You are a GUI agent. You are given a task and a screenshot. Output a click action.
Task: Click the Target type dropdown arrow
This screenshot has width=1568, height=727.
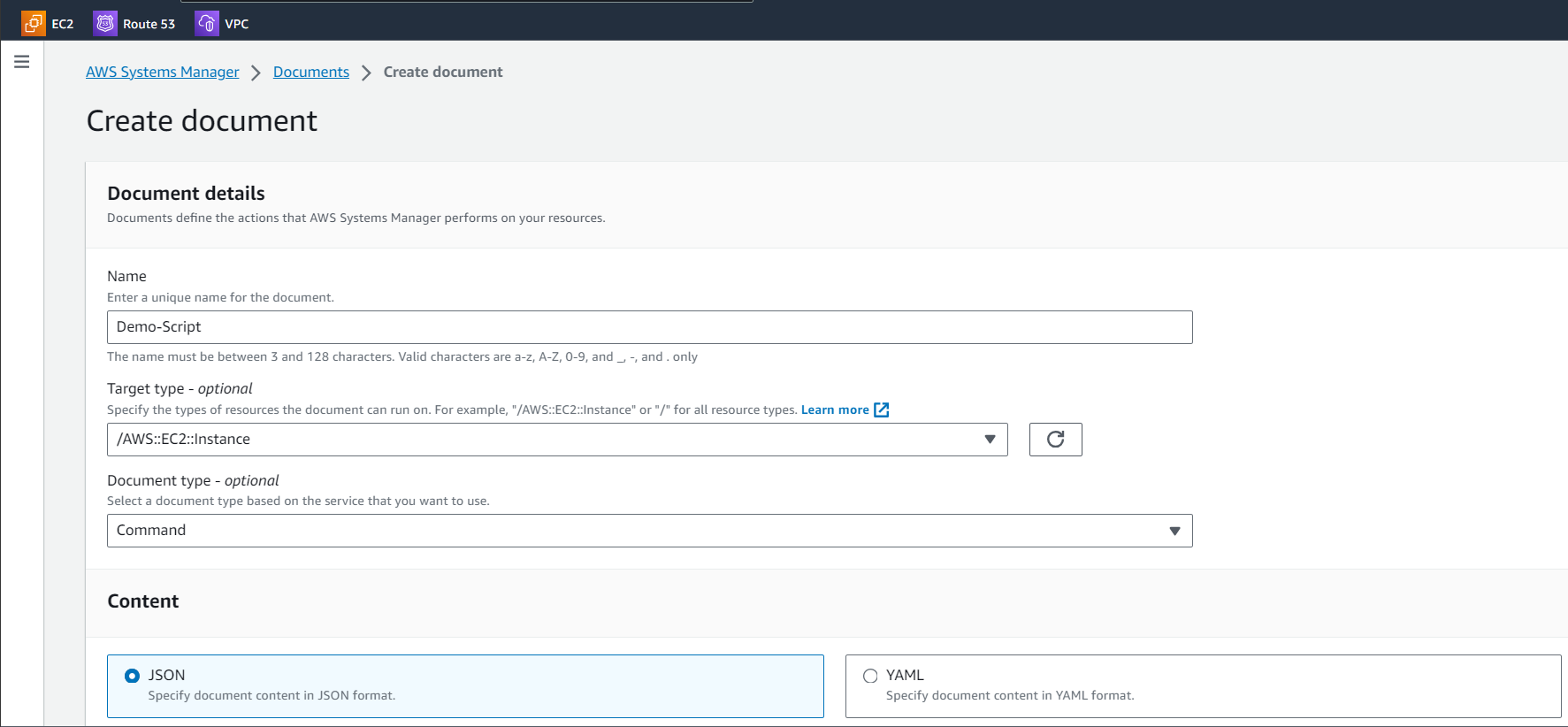990,440
